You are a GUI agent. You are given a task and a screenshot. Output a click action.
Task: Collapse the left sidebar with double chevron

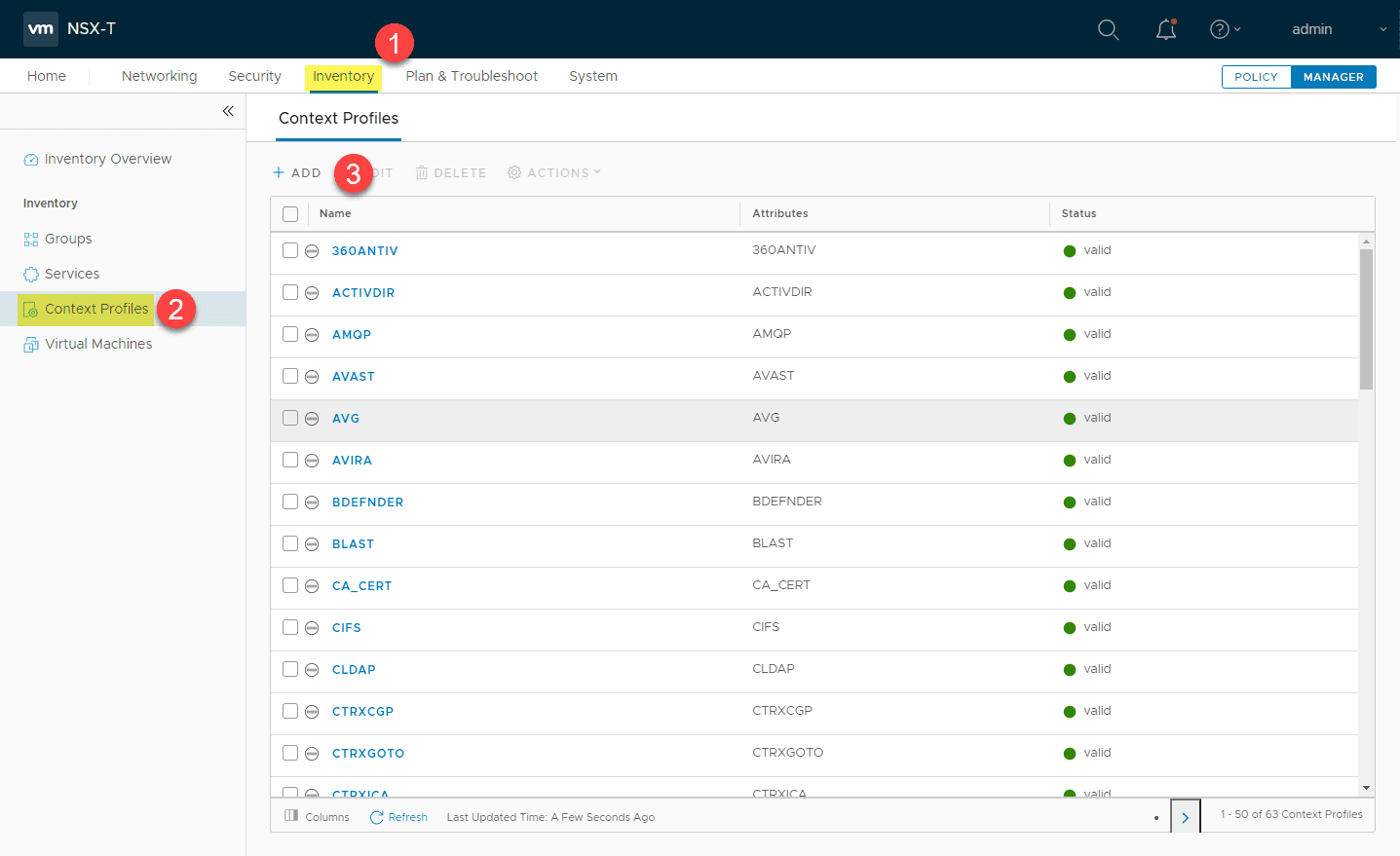click(x=228, y=111)
